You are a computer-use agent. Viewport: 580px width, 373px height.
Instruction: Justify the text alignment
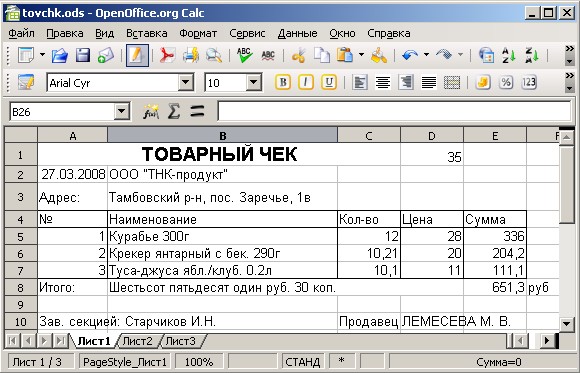pyautogui.click(x=429, y=82)
